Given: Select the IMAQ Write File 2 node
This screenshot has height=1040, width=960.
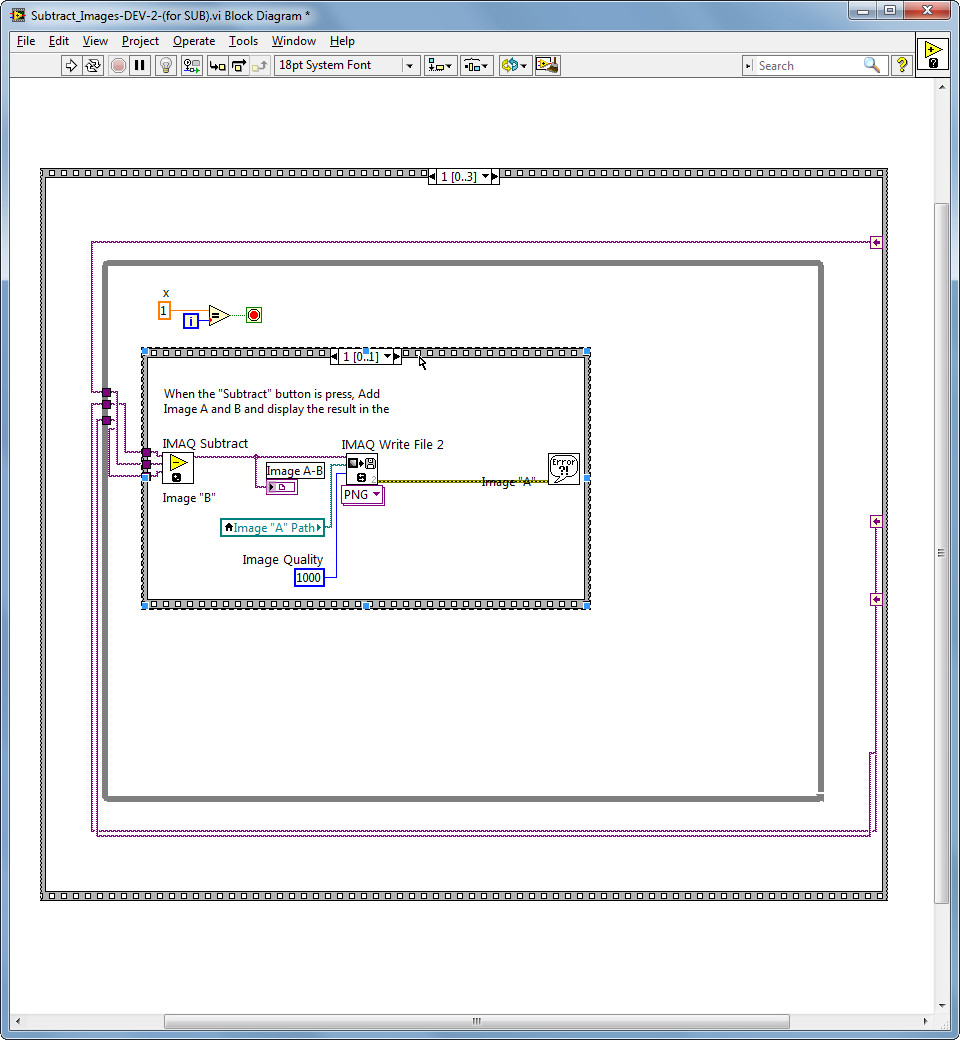Looking at the screenshot, I should [x=362, y=469].
